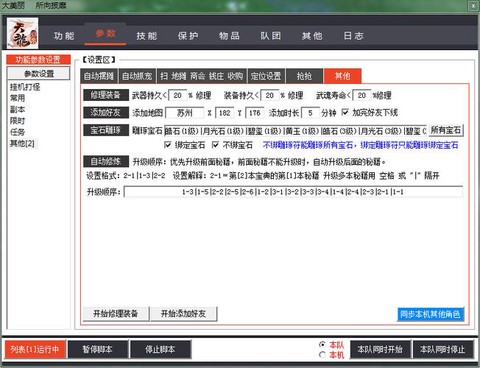Click the 所有宝石 button
This screenshot has height=368, width=480.
tap(446, 130)
